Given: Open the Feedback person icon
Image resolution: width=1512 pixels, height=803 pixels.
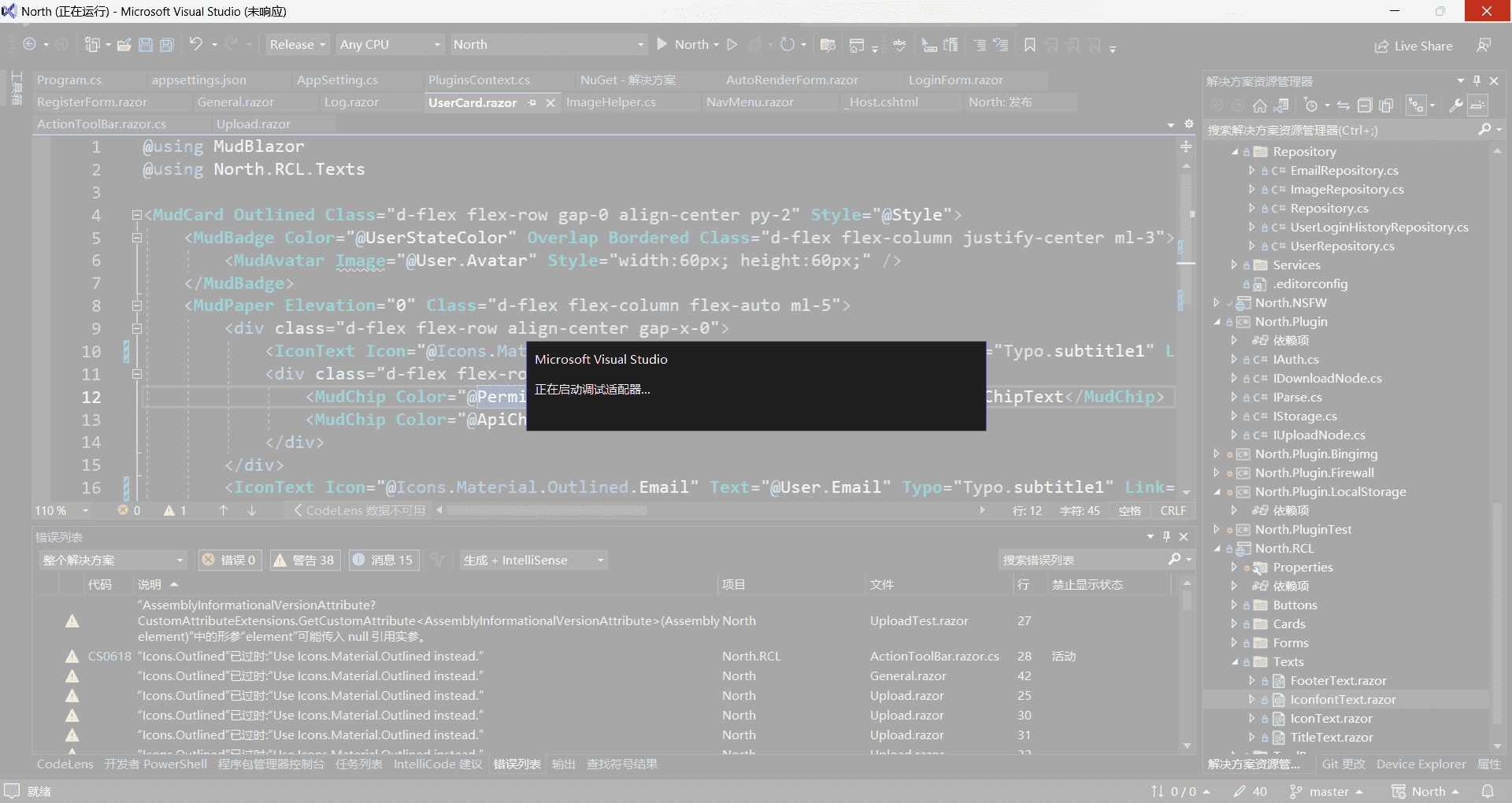Looking at the screenshot, I should pyautogui.click(x=1484, y=46).
